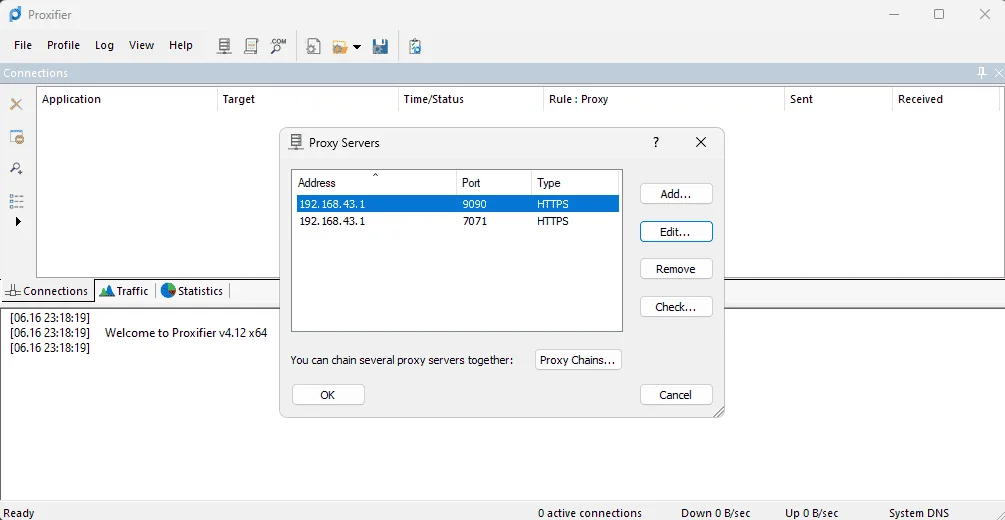
Task: Switch to the Traffic tab
Action: pos(124,291)
